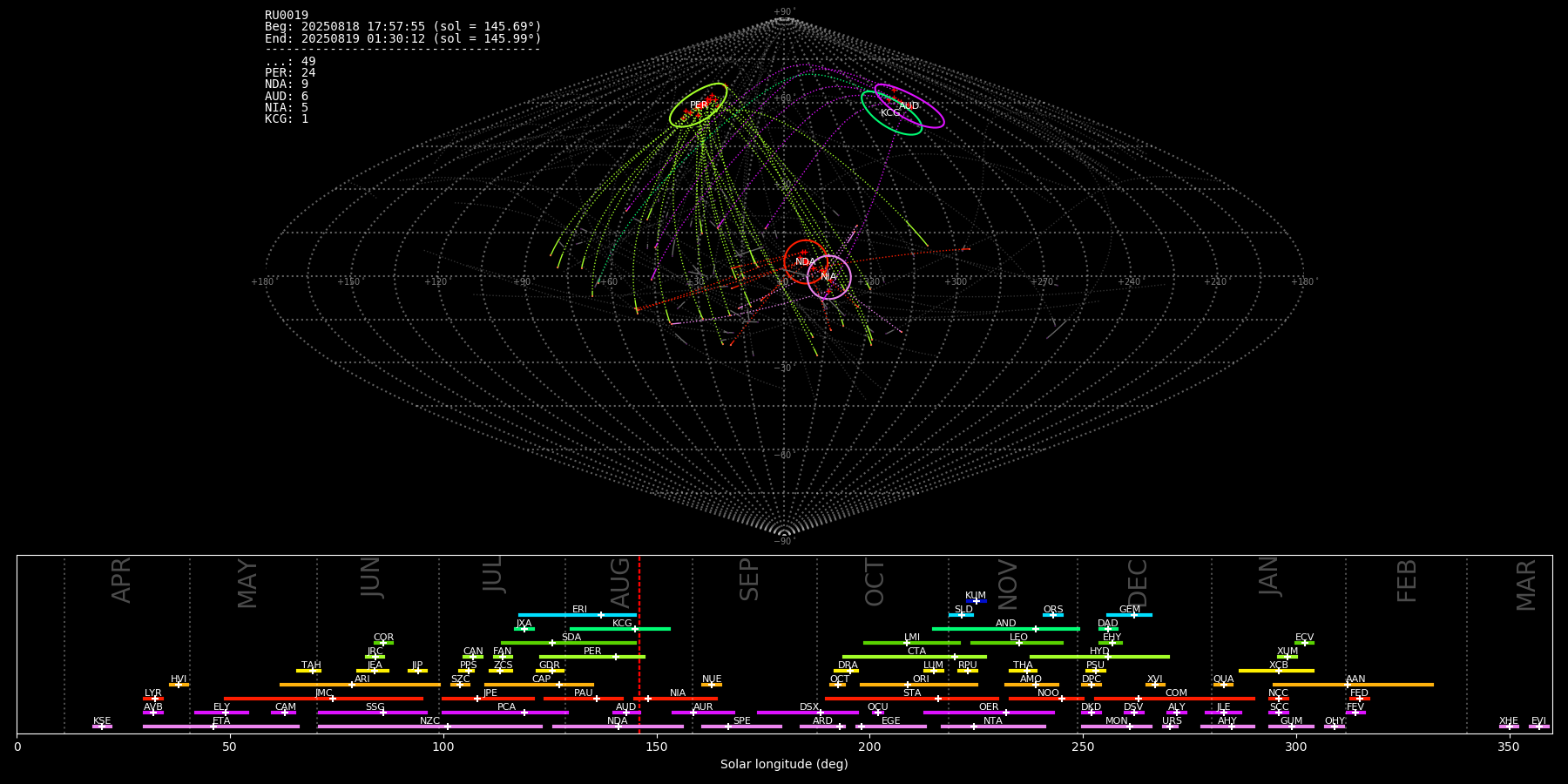The image size is (1568, 784).
Task: Click the pink ETA shower bar
Action: click(x=221, y=727)
